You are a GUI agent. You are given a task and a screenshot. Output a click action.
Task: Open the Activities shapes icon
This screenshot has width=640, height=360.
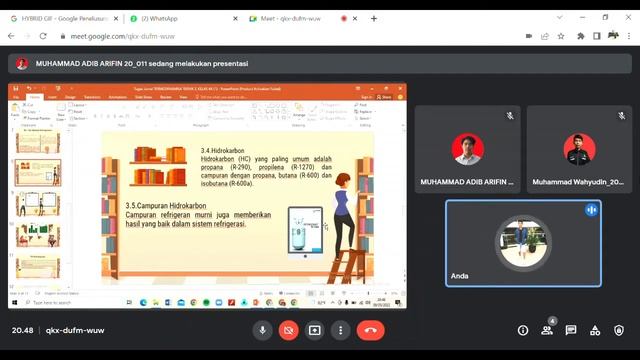click(x=595, y=330)
